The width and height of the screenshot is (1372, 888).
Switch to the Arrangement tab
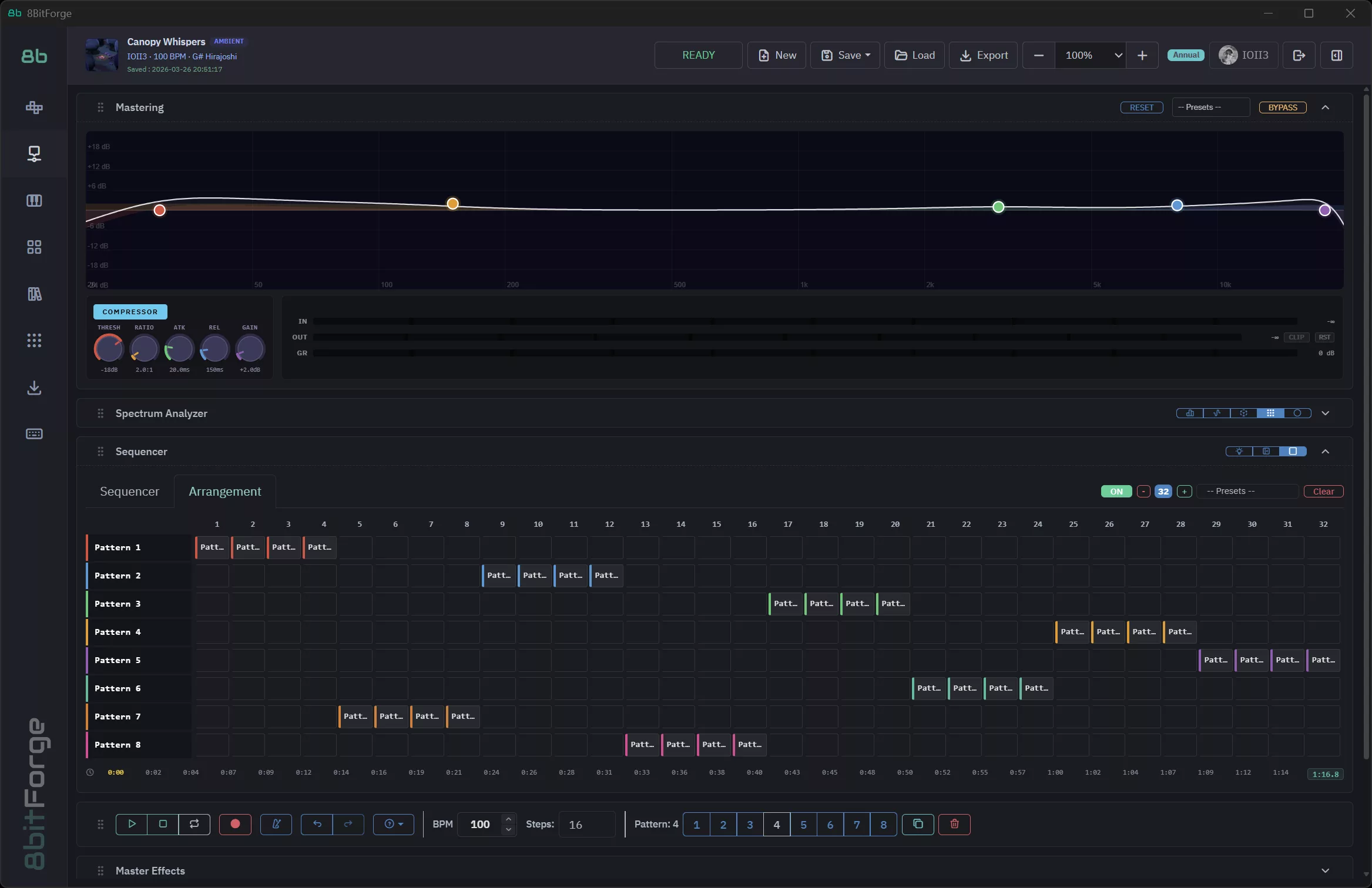coord(225,491)
